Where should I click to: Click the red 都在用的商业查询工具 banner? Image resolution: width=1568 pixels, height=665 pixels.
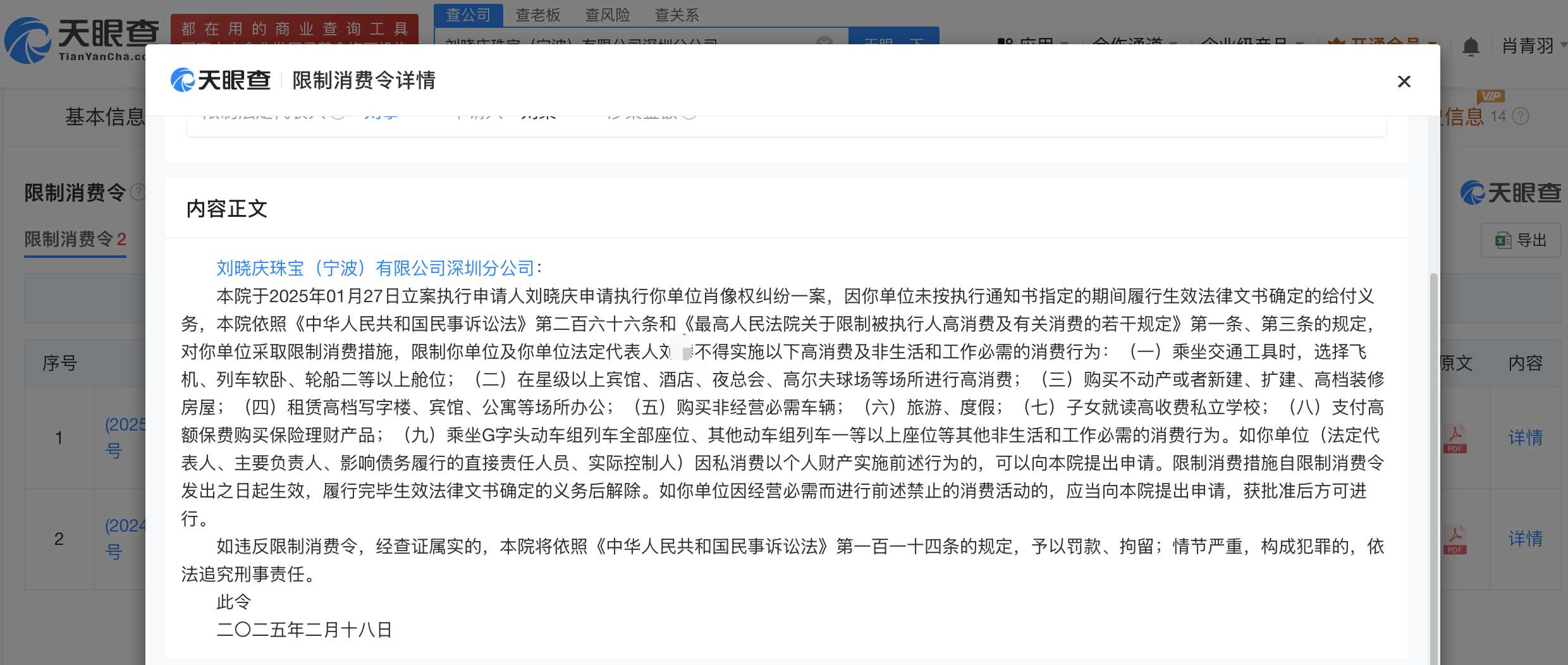coord(295,29)
